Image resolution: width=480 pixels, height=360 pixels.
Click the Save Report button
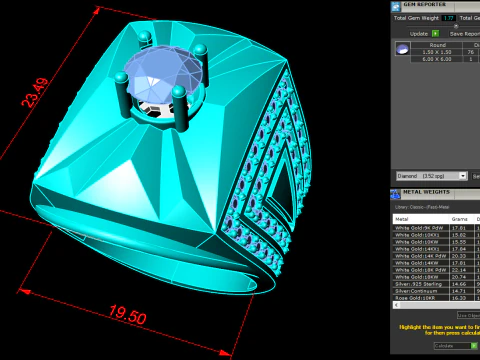pyautogui.click(x=465, y=34)
